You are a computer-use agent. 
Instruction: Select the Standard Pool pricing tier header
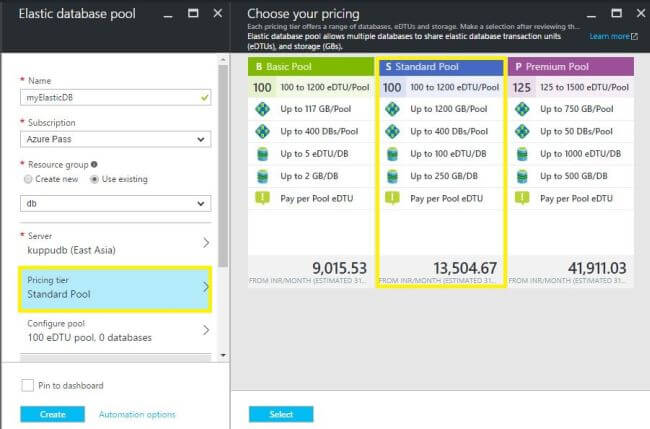point(441,67)
